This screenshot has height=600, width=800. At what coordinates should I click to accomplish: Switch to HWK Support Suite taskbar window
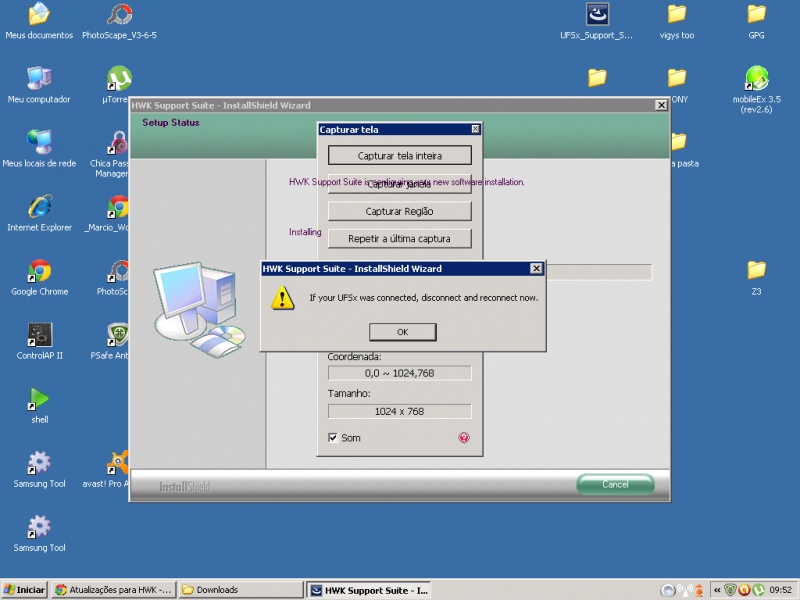click(x=369, y=590)
